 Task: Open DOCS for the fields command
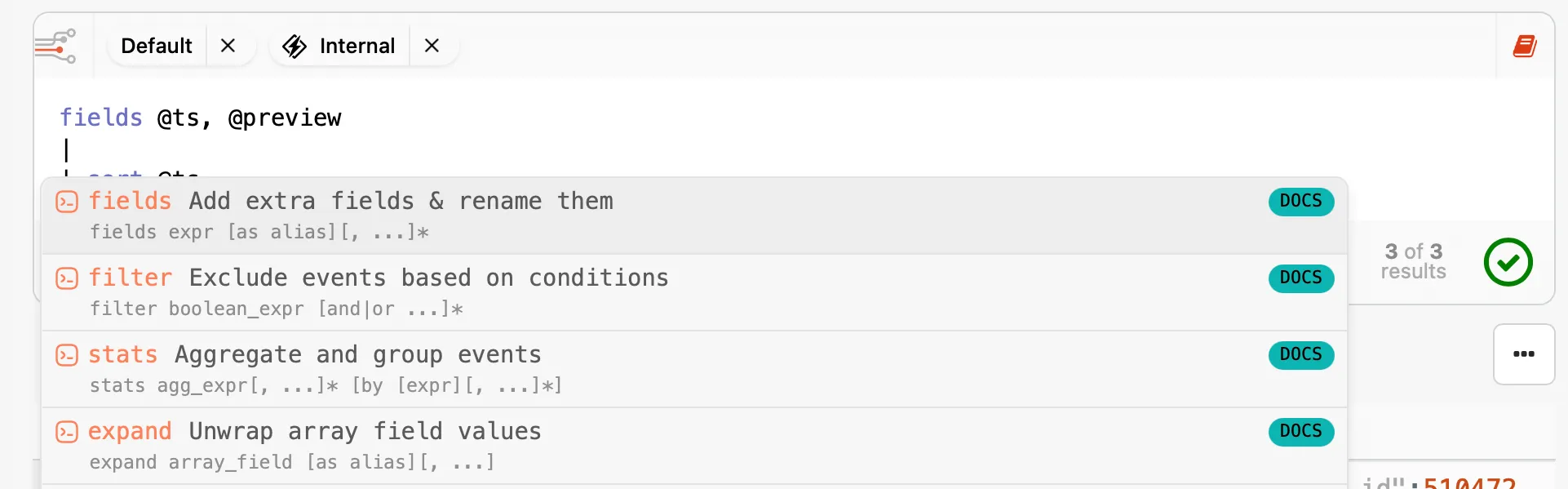click(1300, 202)
